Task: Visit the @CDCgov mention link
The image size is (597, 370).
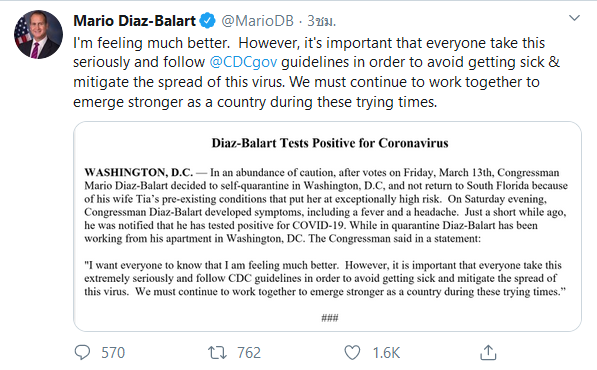Action: coord(243,62)
